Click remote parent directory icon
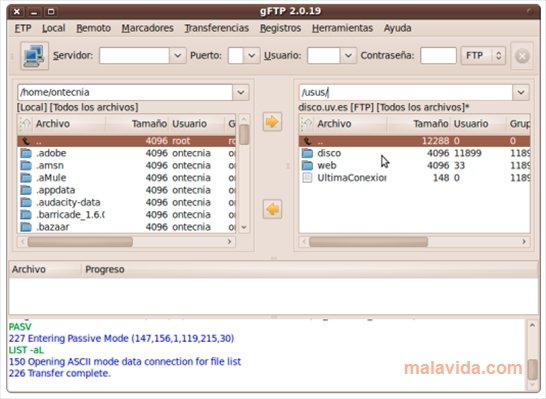This screenshot has width=546, height=399. pyautogui.click(x=307, y=141)
